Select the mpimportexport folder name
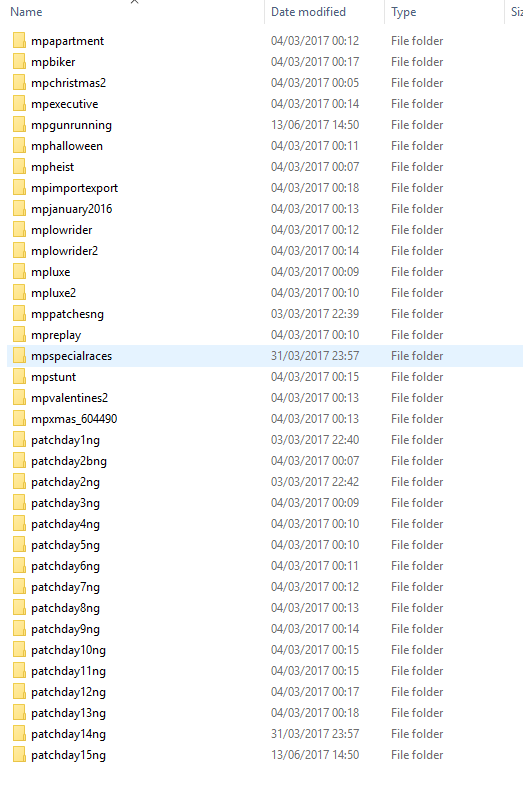This screenshot has width=523, height=796. [75, 188]
